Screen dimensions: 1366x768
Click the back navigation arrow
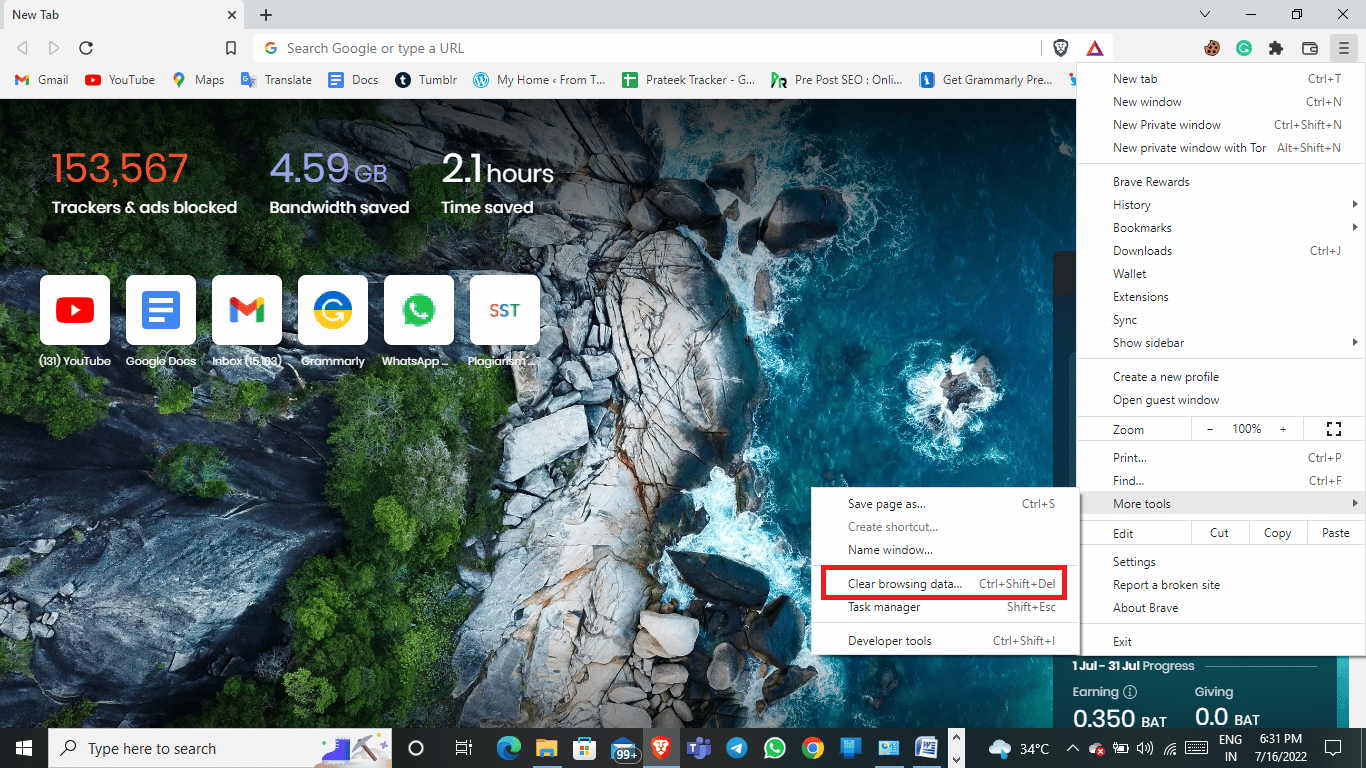22,48
